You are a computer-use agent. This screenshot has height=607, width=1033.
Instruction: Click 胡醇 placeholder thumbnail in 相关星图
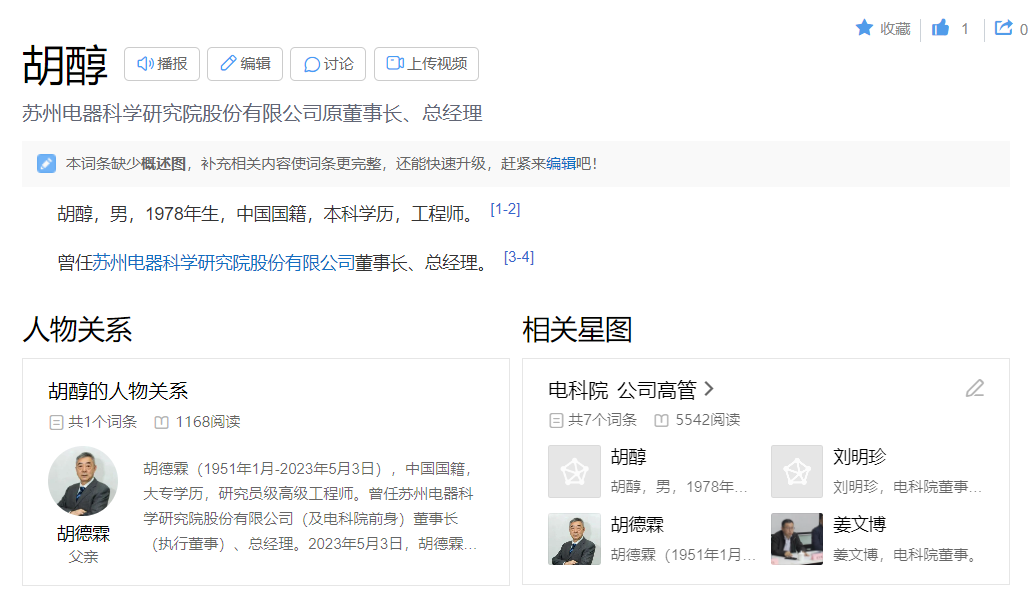(x=574, y=471)
